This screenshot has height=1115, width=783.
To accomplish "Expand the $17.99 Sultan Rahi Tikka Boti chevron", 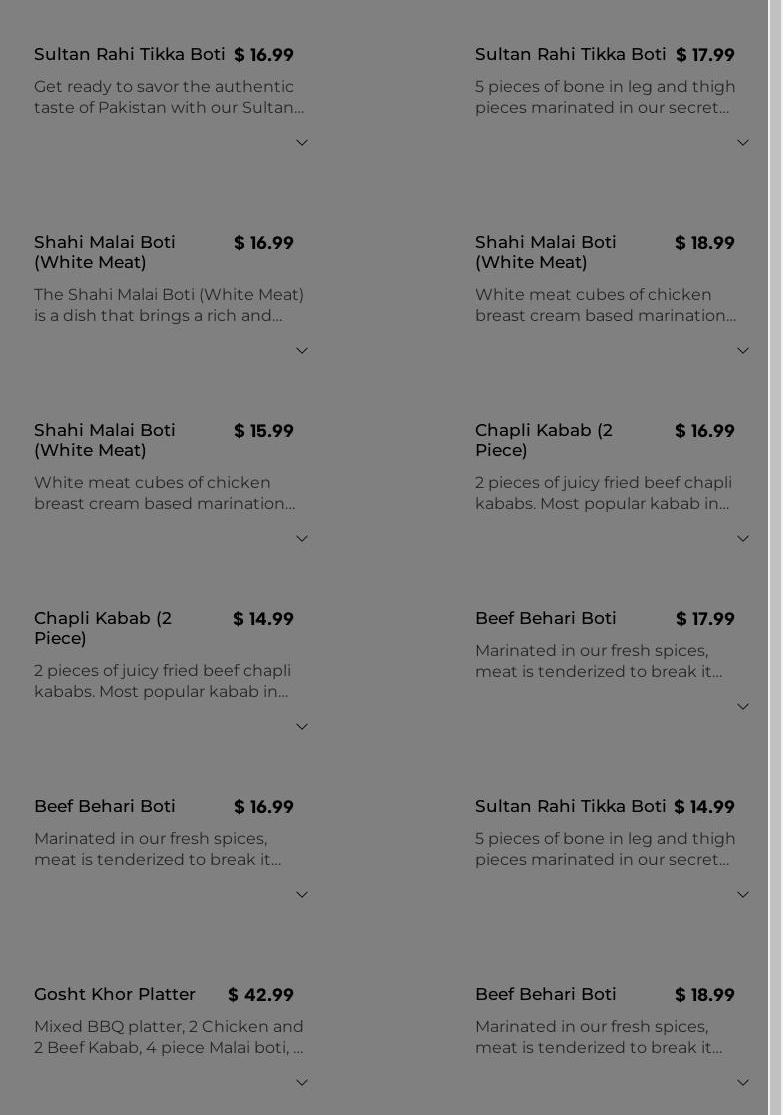I will tap(743, 143).
